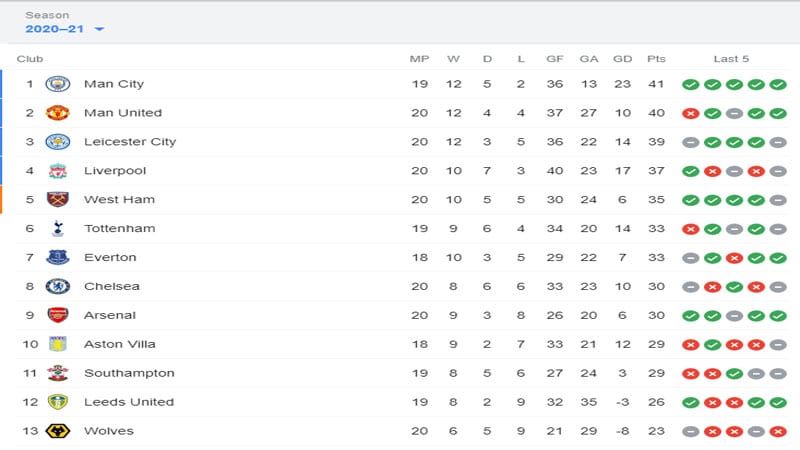The image size is (800, 450).
Task: Click Leicester City's first grey draw icon
Action: tap(690, 142)
